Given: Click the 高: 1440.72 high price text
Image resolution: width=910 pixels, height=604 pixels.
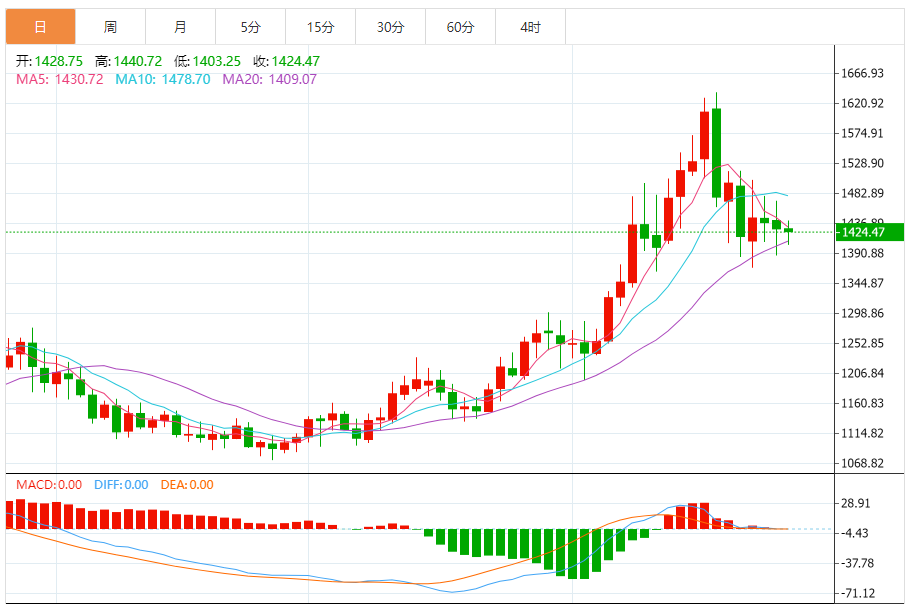Looking at the screenshot, I should (x=130, y=61).
